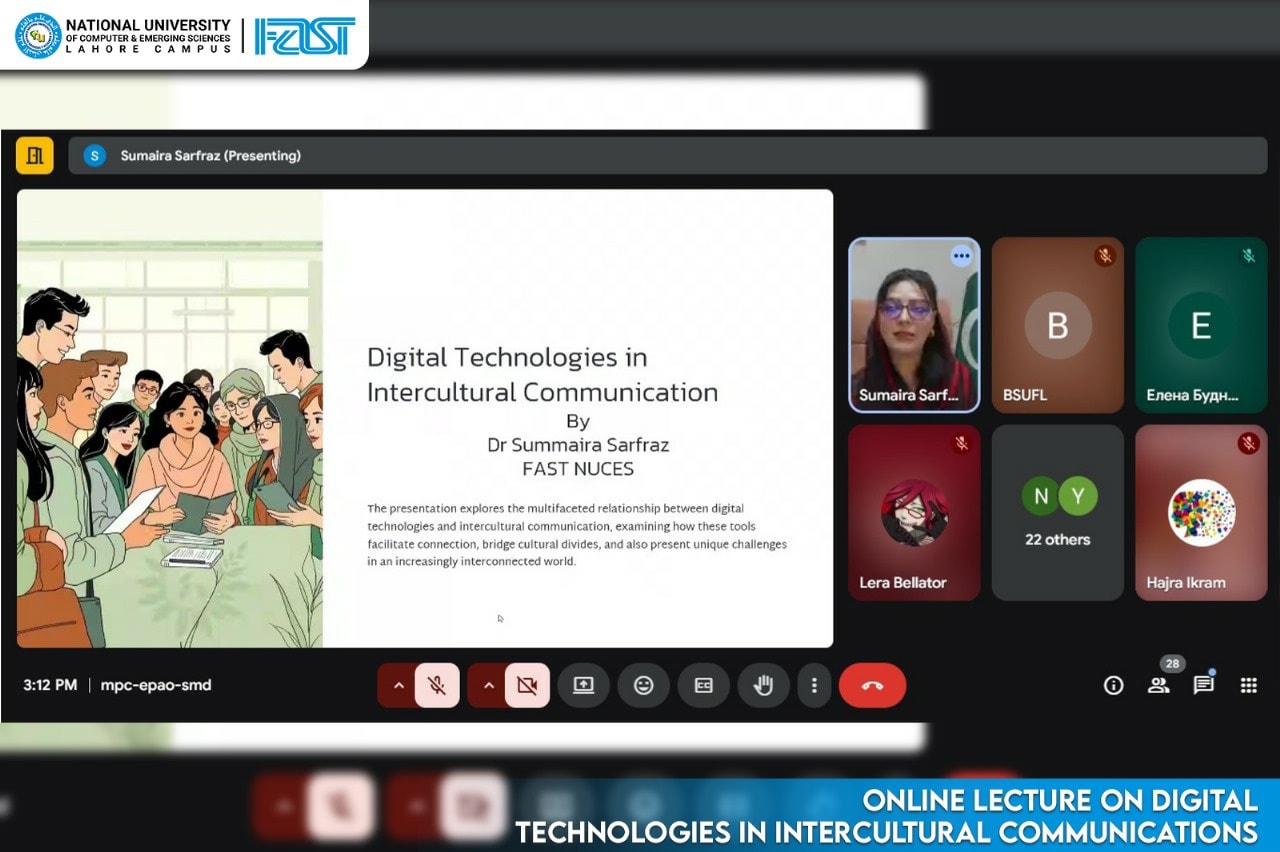Open the more options three-dot menu
This screenshot has height=852, width=1280.
point(814,686)
